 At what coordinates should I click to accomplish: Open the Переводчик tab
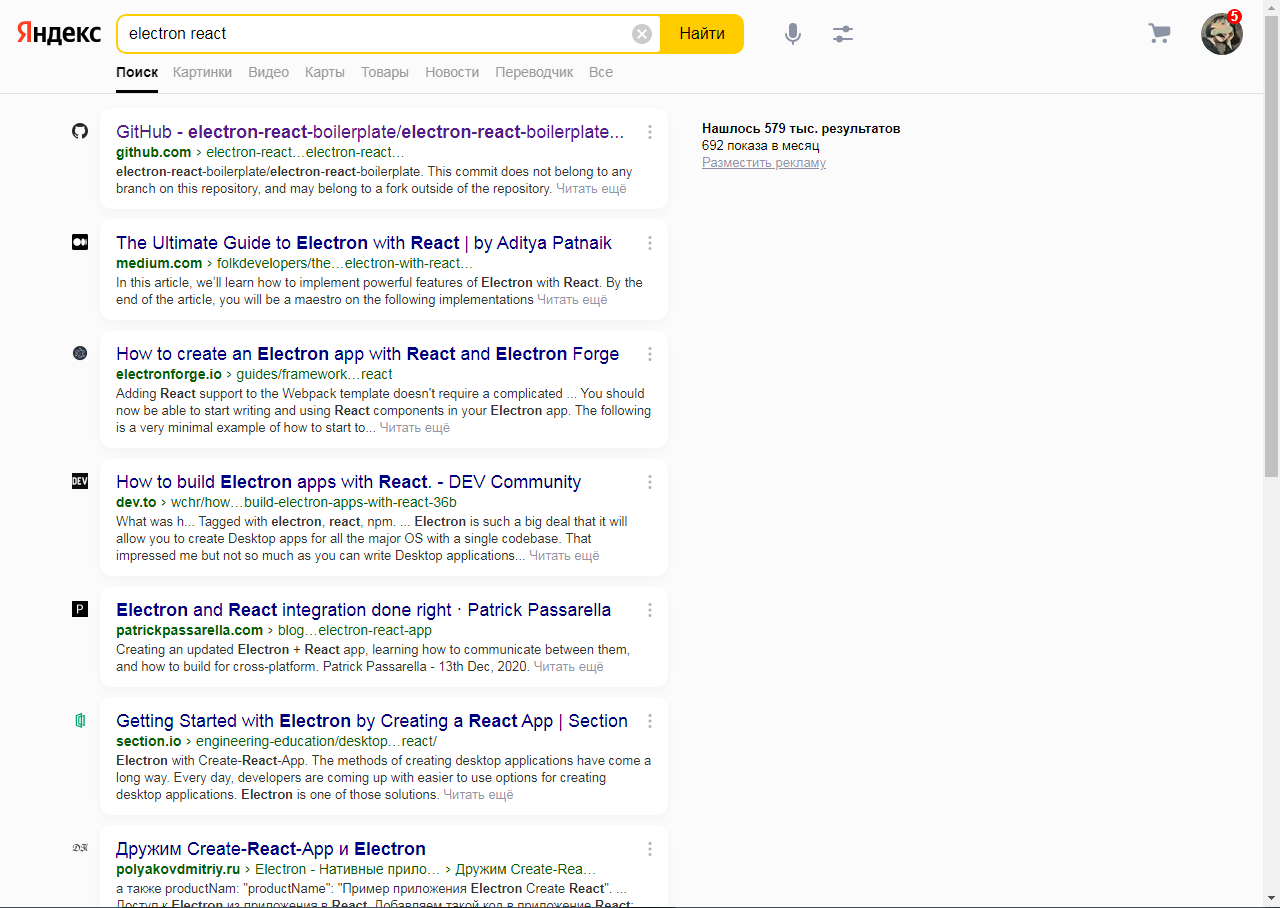click(x=534, y=72)
